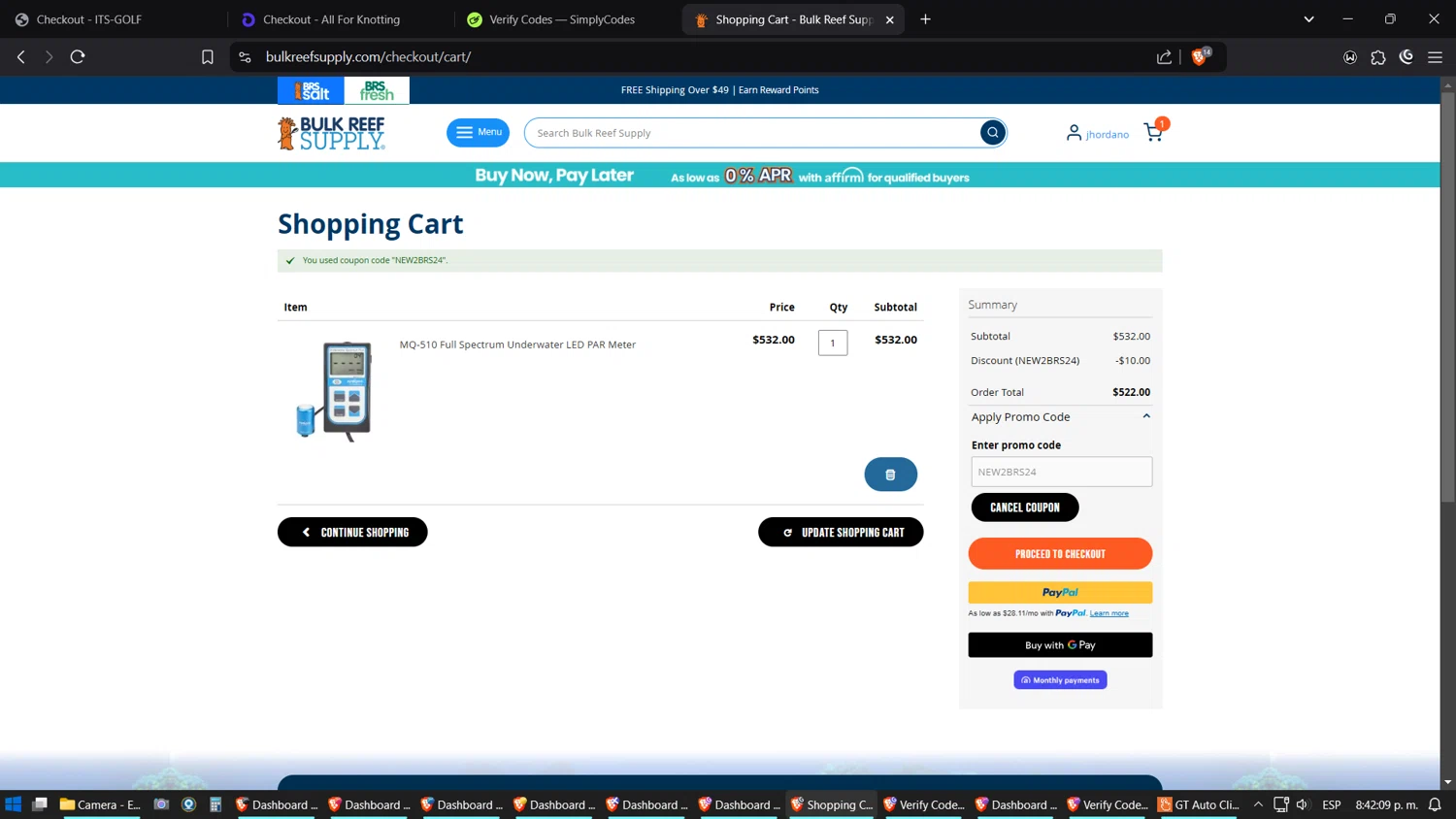
Task: Click the ESP language indicator
Action: (x=1332, y=804)
